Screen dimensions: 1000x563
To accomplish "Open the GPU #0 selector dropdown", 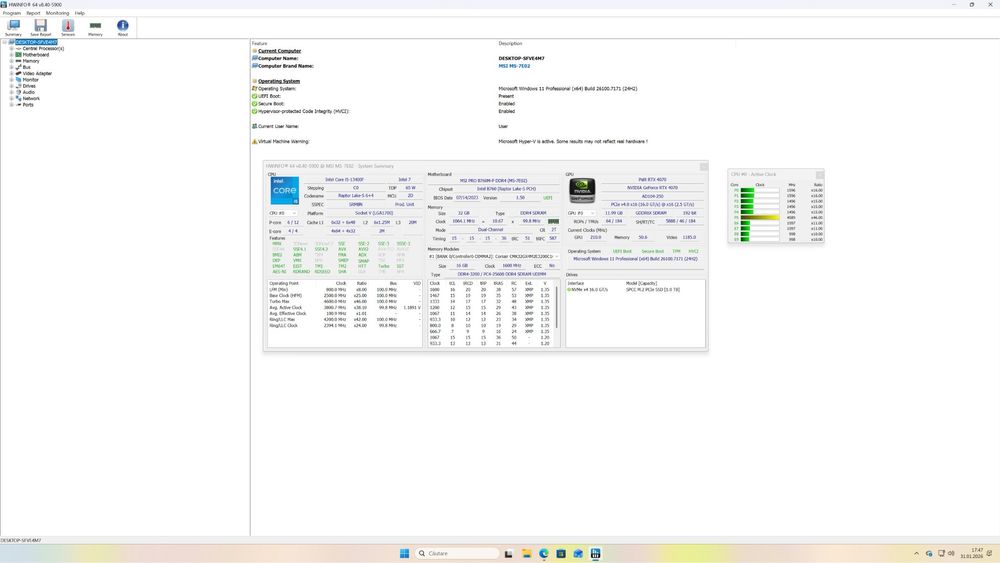I will pos(581,213).
